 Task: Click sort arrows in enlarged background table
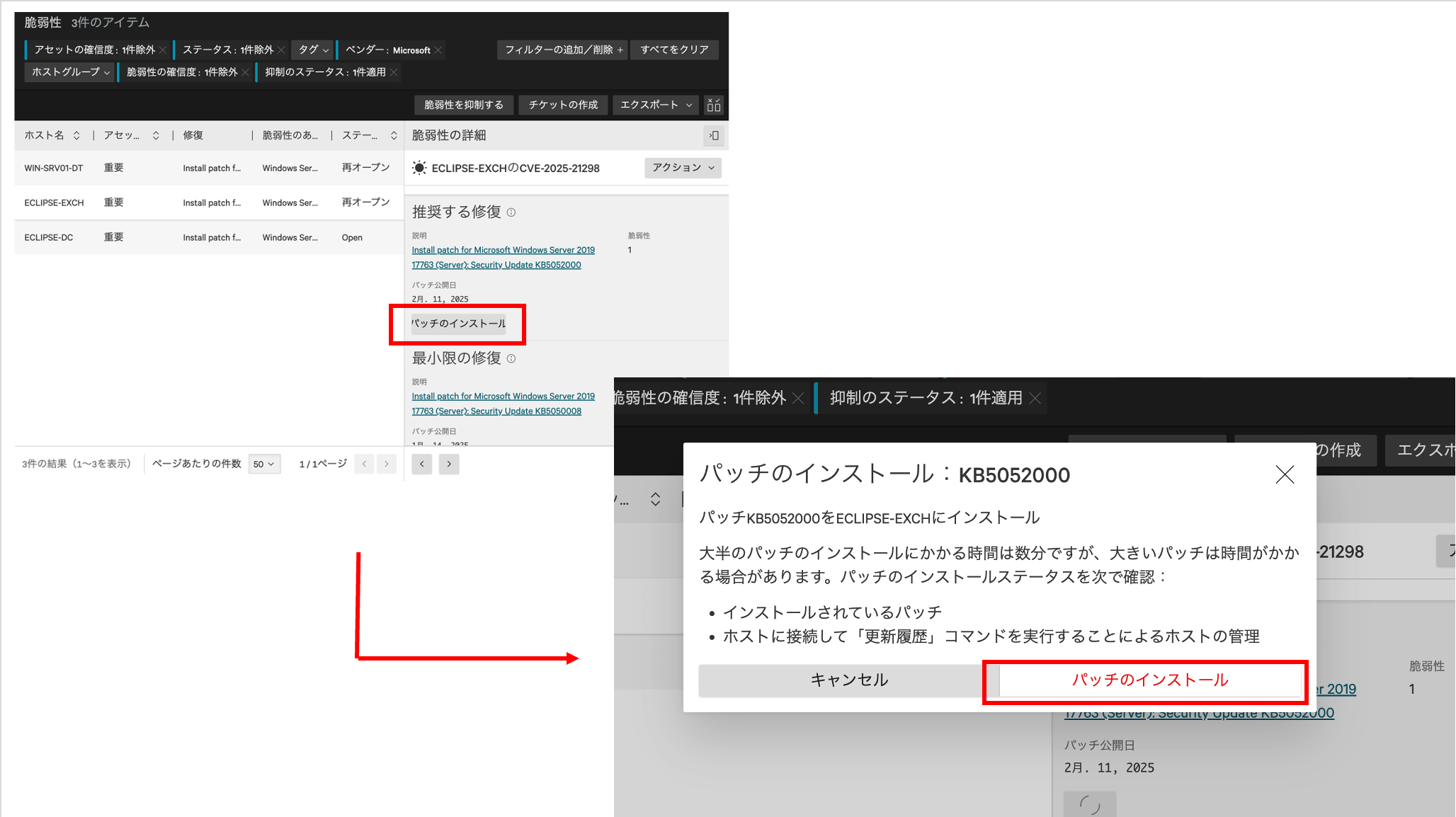coord(656,499)
